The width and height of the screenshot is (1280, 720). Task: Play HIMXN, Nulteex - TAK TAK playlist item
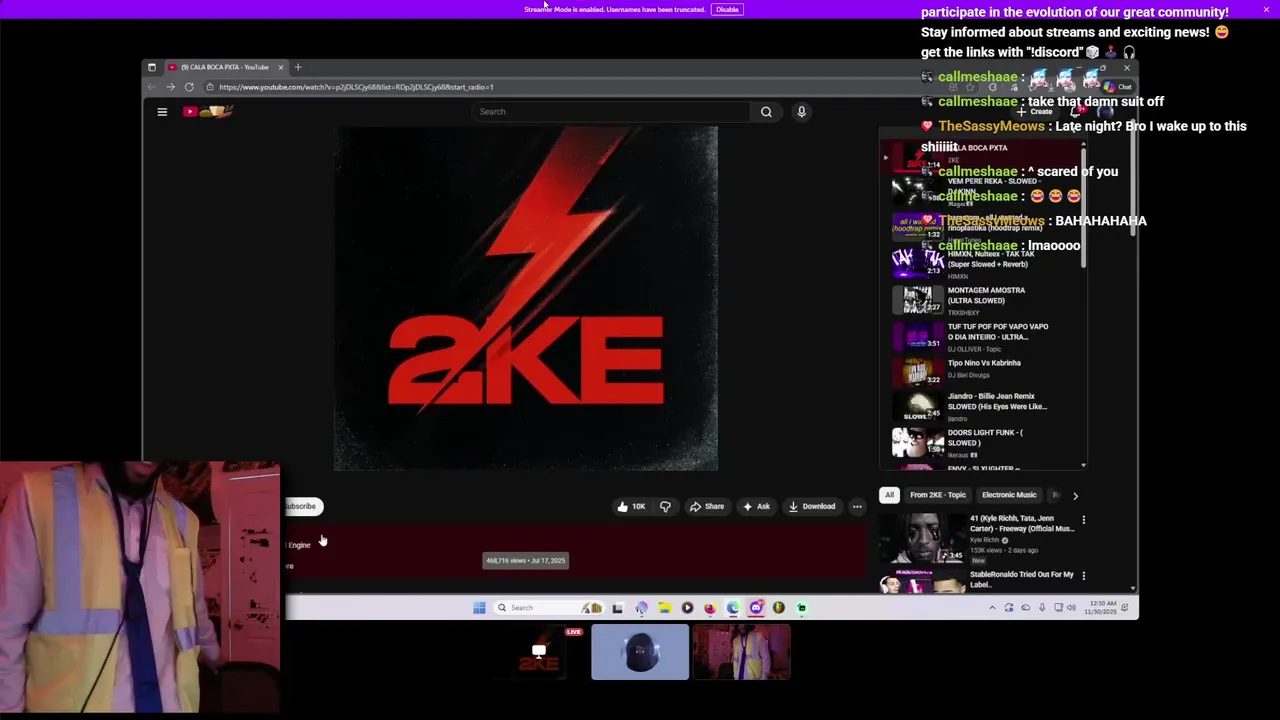(985, 264)
